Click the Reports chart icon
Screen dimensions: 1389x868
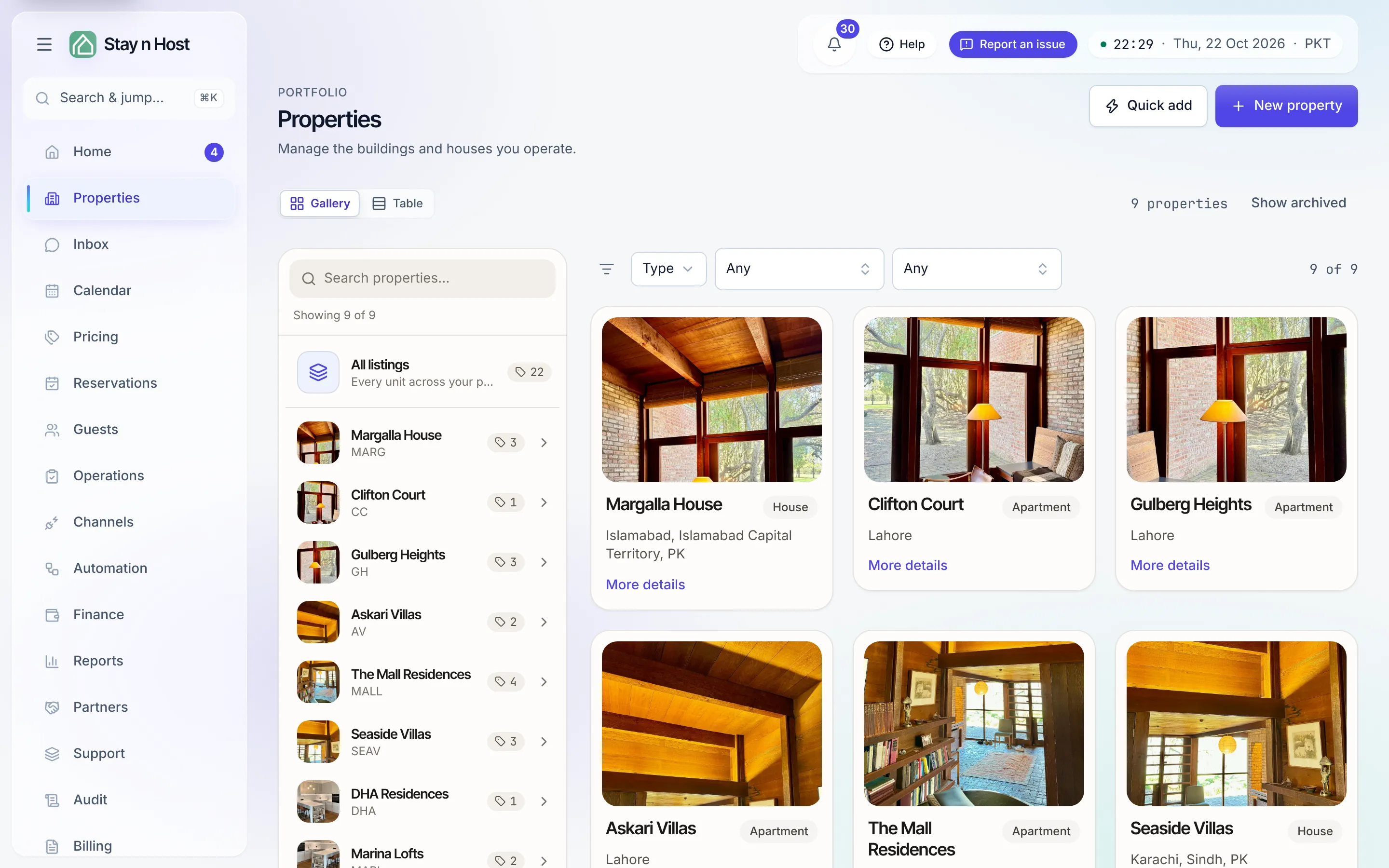point(52,661)
